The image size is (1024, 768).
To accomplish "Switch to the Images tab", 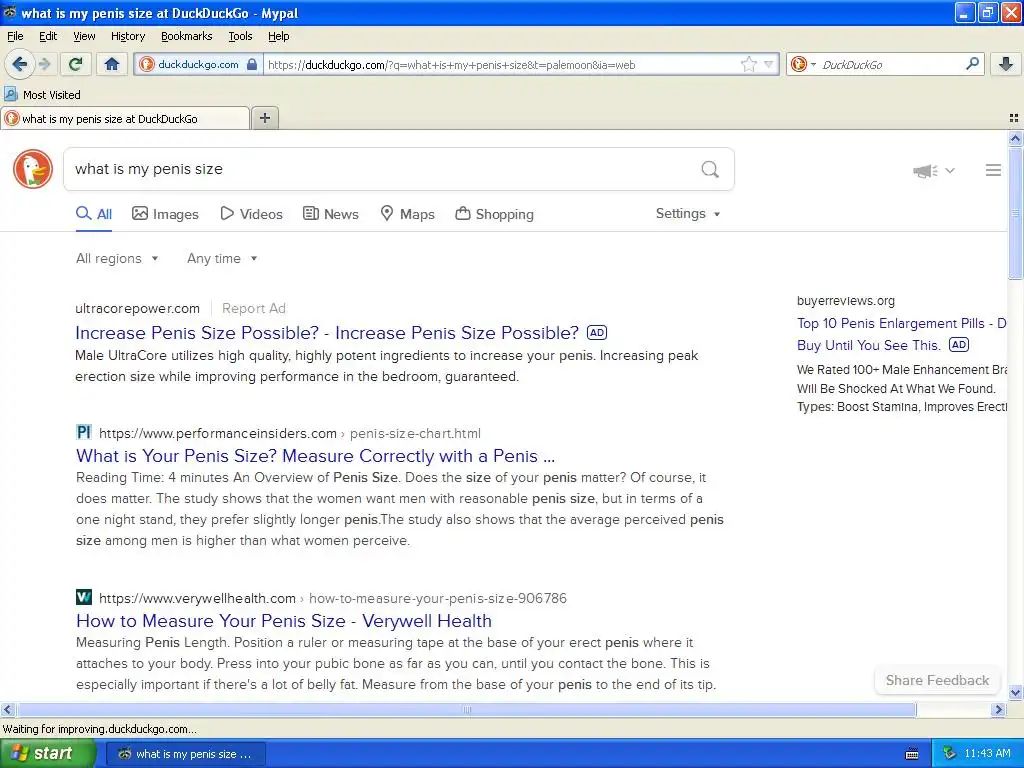I will click(x=165, y=214).
